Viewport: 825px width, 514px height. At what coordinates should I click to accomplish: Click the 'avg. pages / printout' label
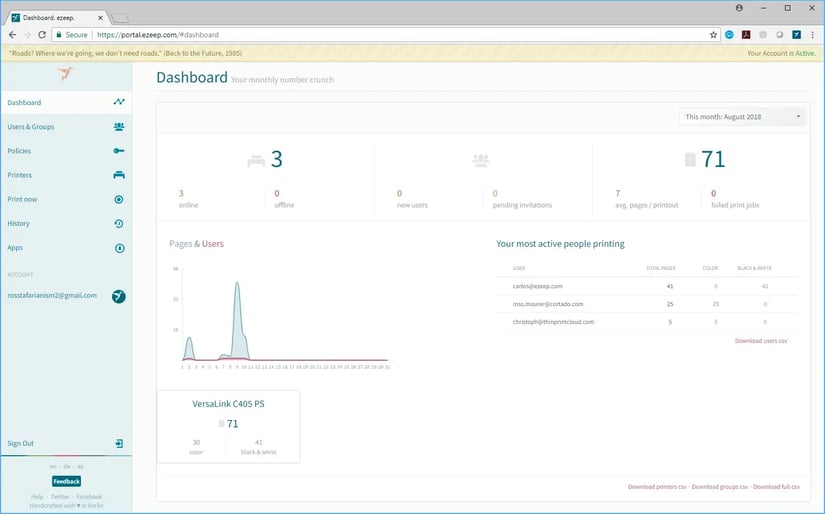(x=647, y=205)
